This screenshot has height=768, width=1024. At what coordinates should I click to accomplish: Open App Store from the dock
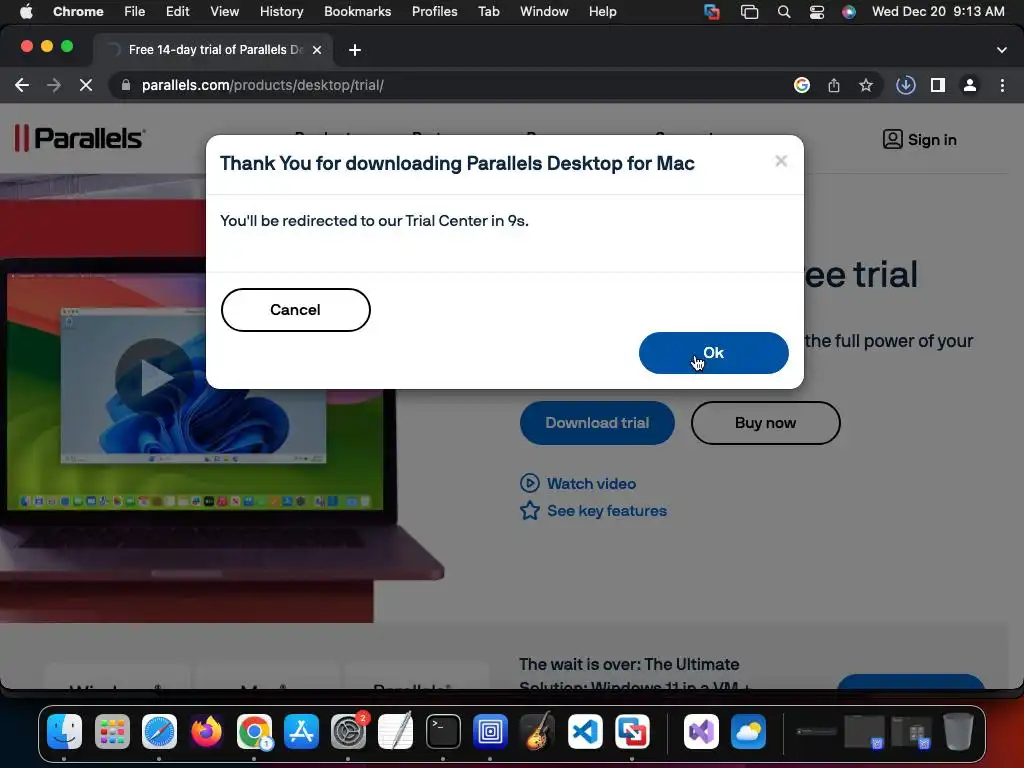click(301, 731)
